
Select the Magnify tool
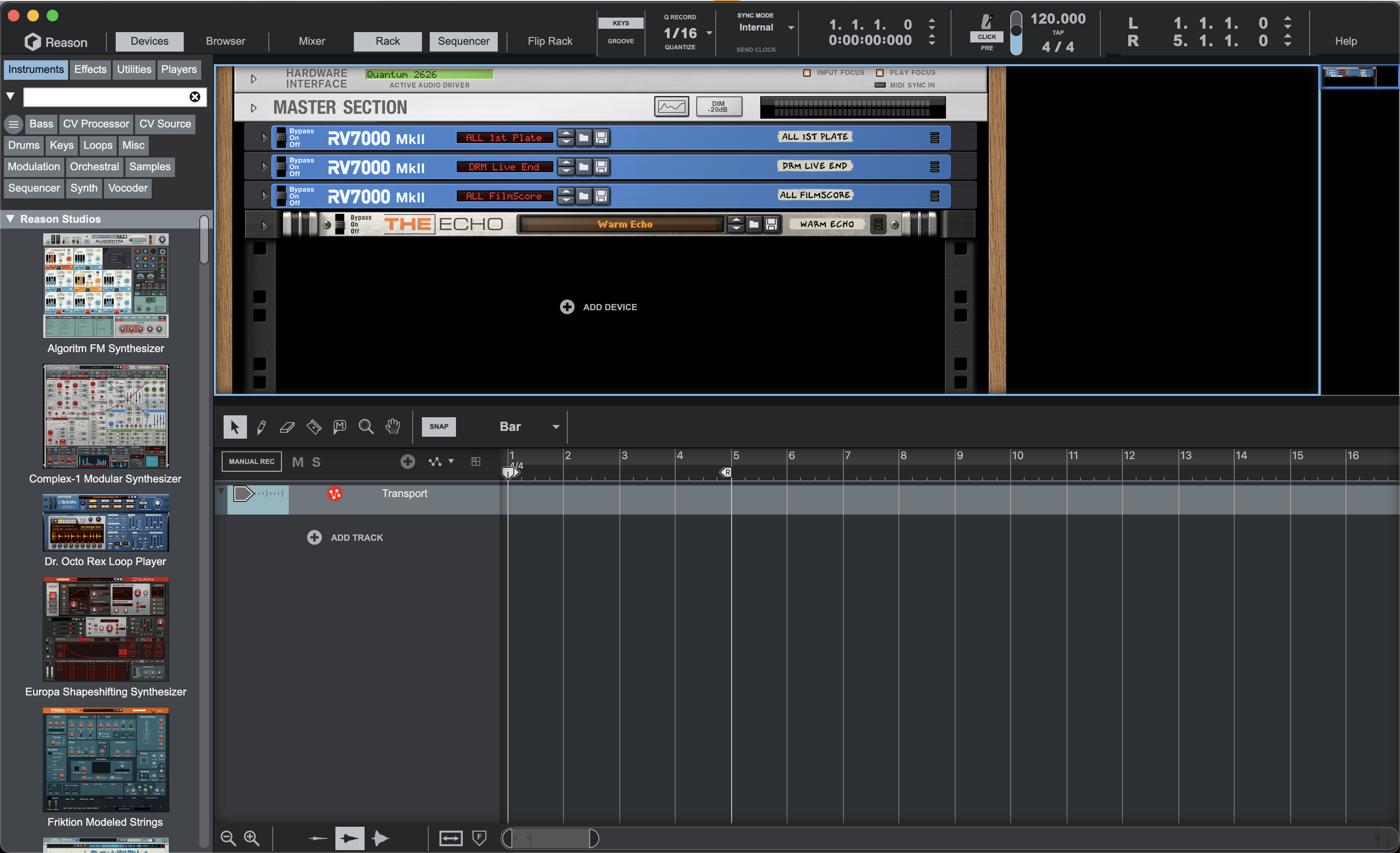367,427
